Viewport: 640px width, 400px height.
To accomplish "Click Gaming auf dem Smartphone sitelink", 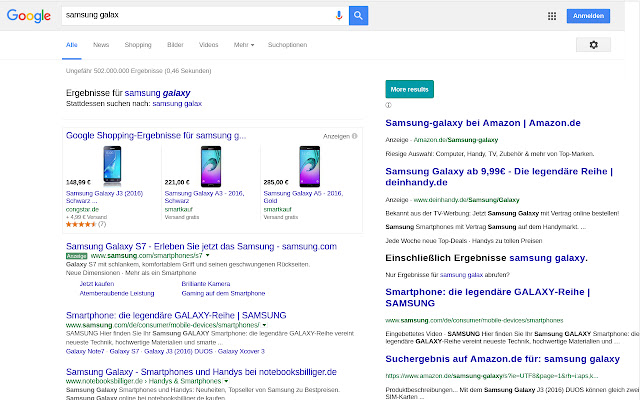I will (223, 293).
